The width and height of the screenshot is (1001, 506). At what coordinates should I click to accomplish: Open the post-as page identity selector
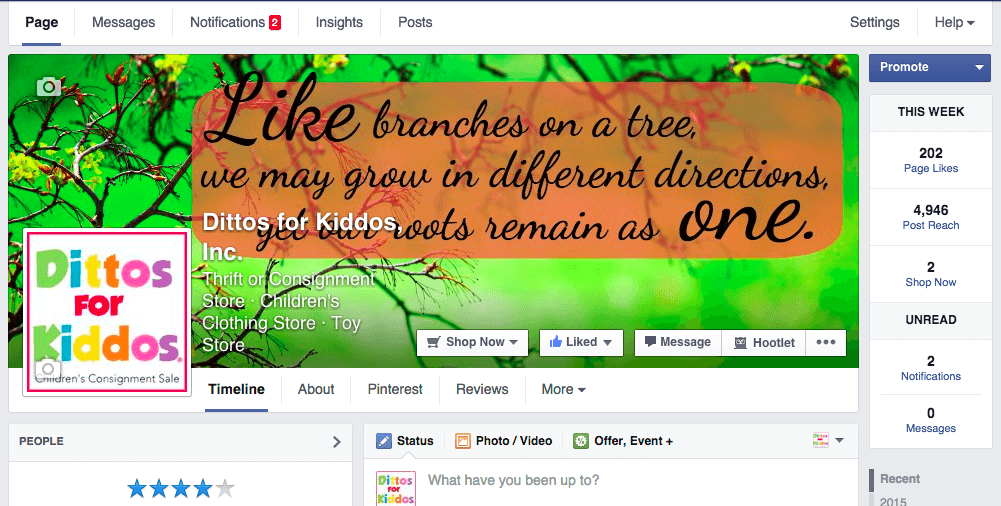(x=828, y=440)
